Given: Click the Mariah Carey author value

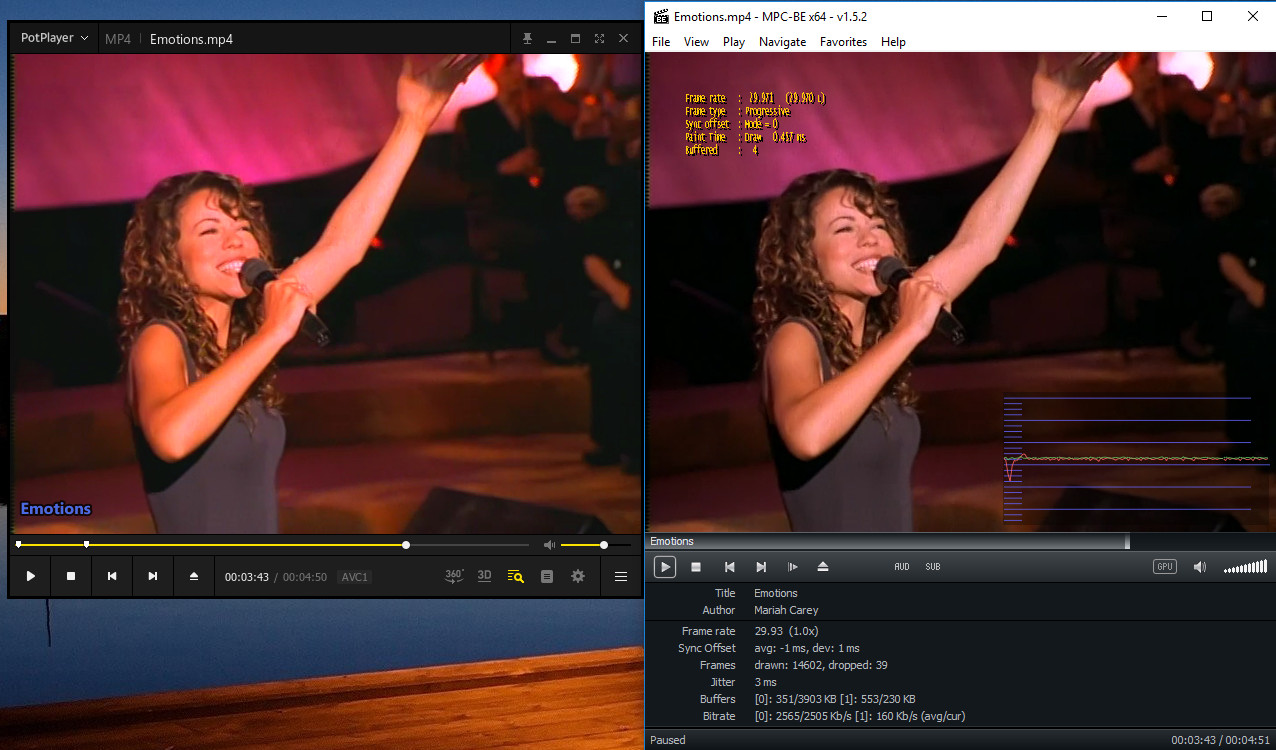Looking at the screenshot, I should (x=786, y=610).
